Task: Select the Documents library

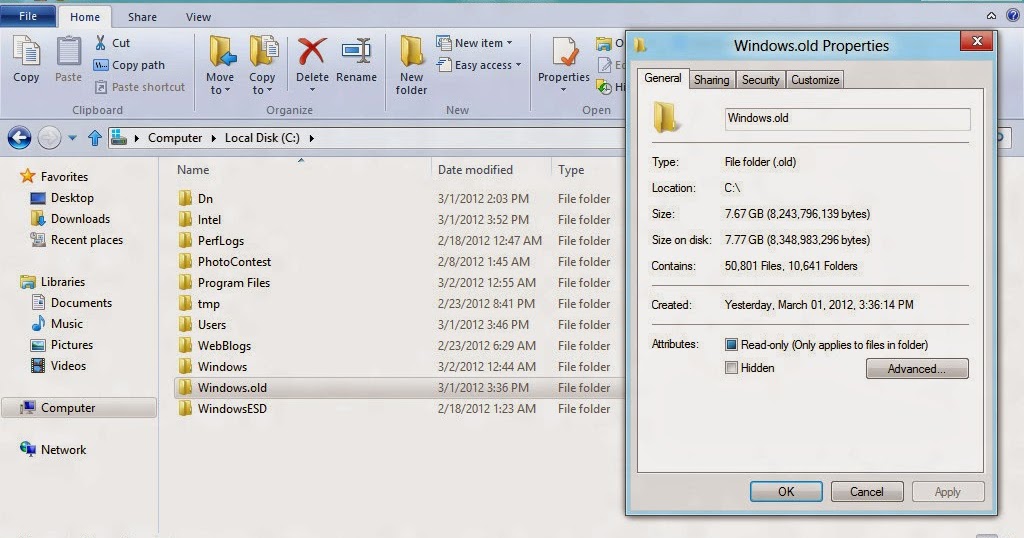Action: pos(71,302)
